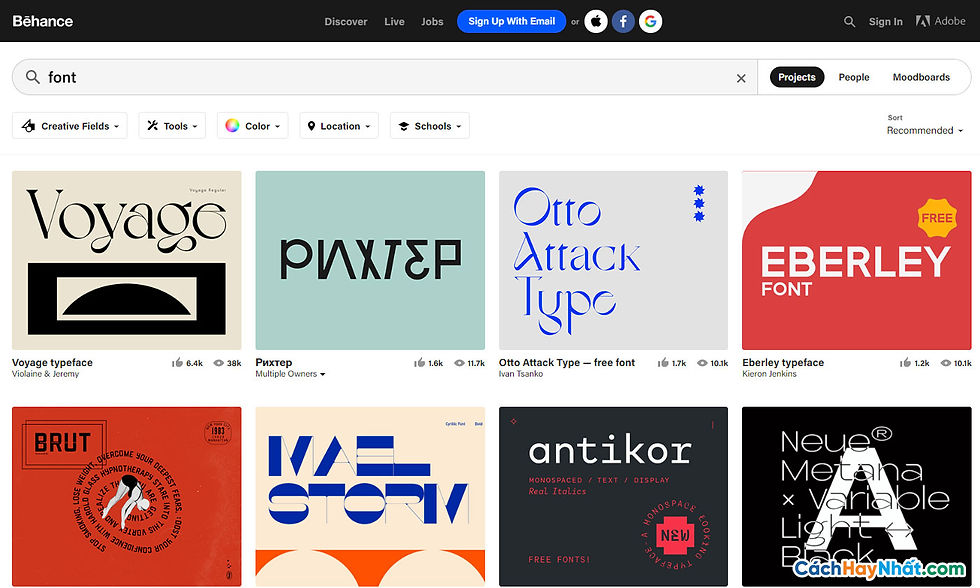The height and width of the screenshot is (588, 980).
Task: Click the views eye icon on Voyage typeface
Action: [219, 363]
